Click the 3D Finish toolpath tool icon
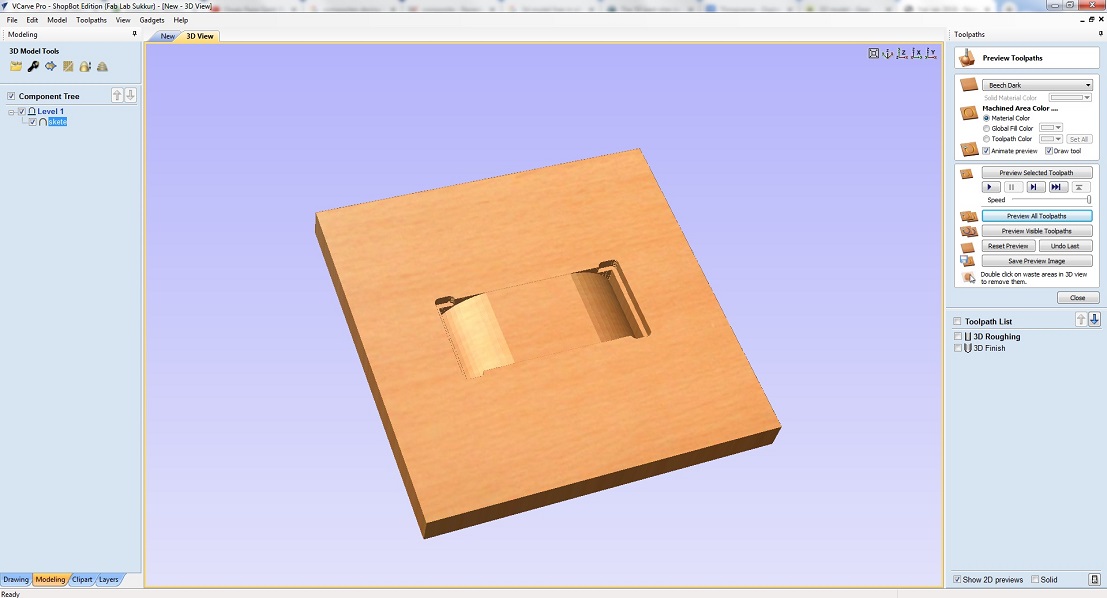The width and height of the screenshot is (1107, 598). click(968, 348)
